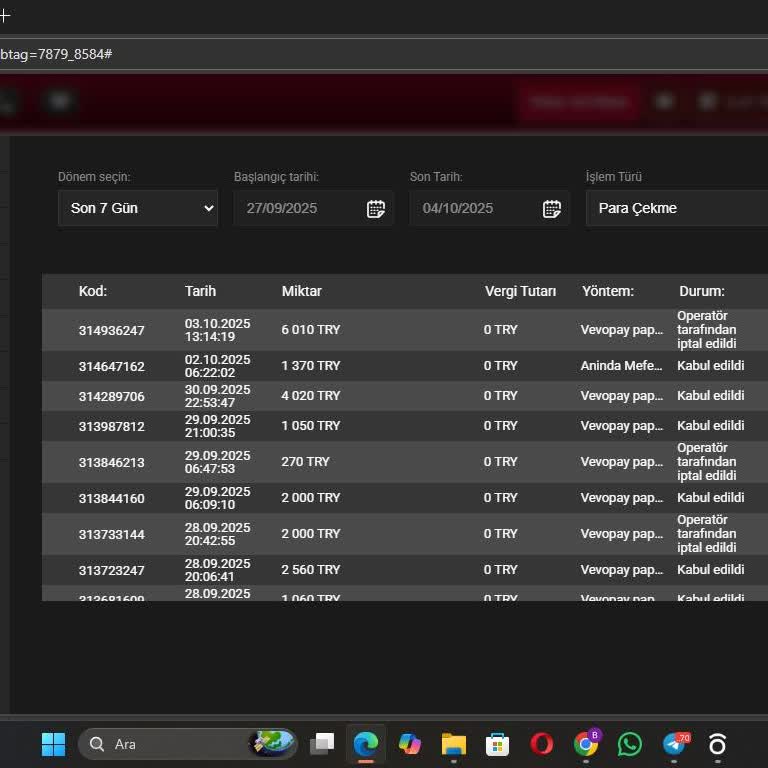Select transaction code 314936247
The width and height of the screenshot is (768, 768).
point(112,331)
